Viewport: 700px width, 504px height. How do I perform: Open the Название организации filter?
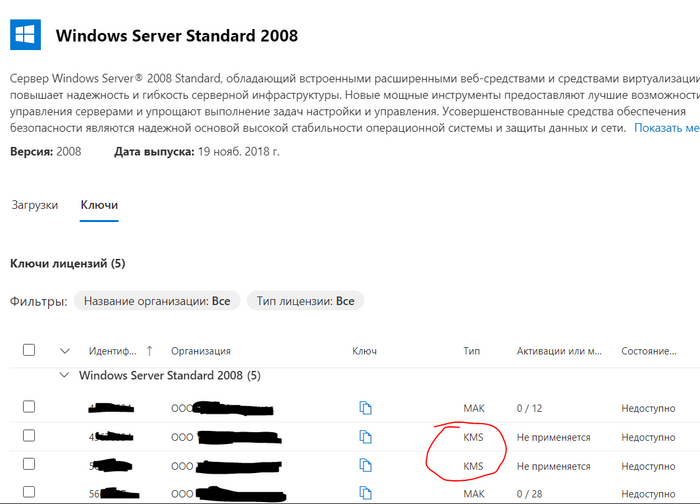pos(157,301)
